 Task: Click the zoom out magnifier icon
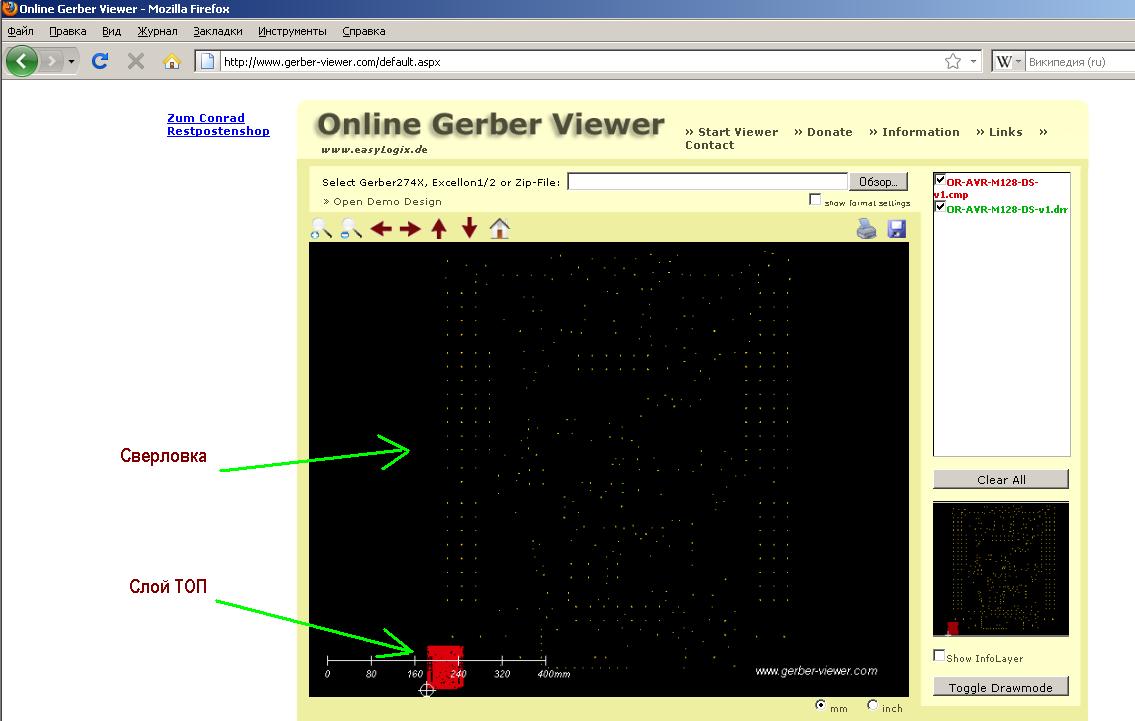[351, 229]
